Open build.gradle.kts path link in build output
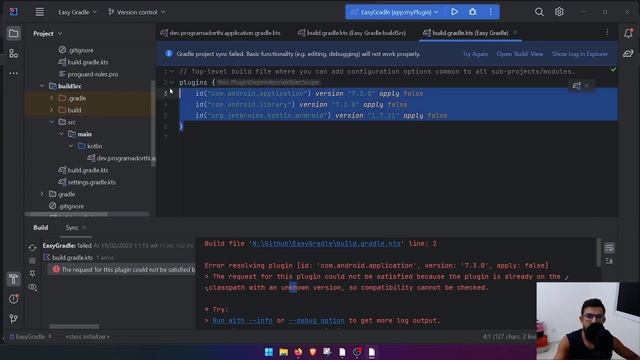Image resolution: width=640 pixels, height=360 pixels. 326,244
